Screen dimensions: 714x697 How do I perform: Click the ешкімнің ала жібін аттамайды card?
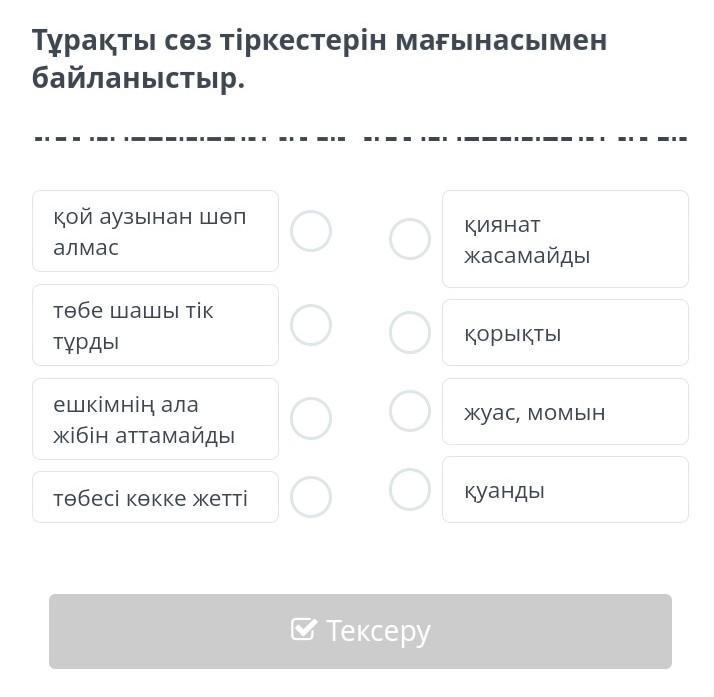pos(155,419)
